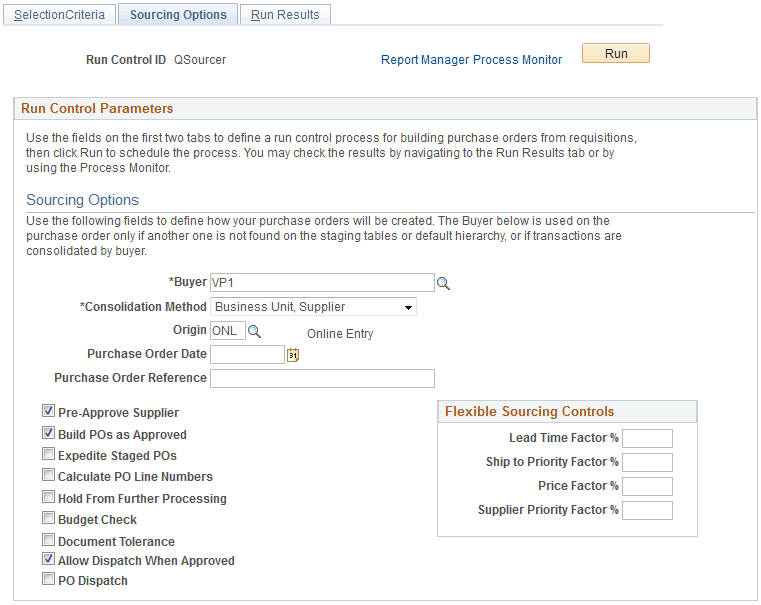
Task: Select the Sourcing Options tab
Action: pyautogui.click(x=178, y=15)
